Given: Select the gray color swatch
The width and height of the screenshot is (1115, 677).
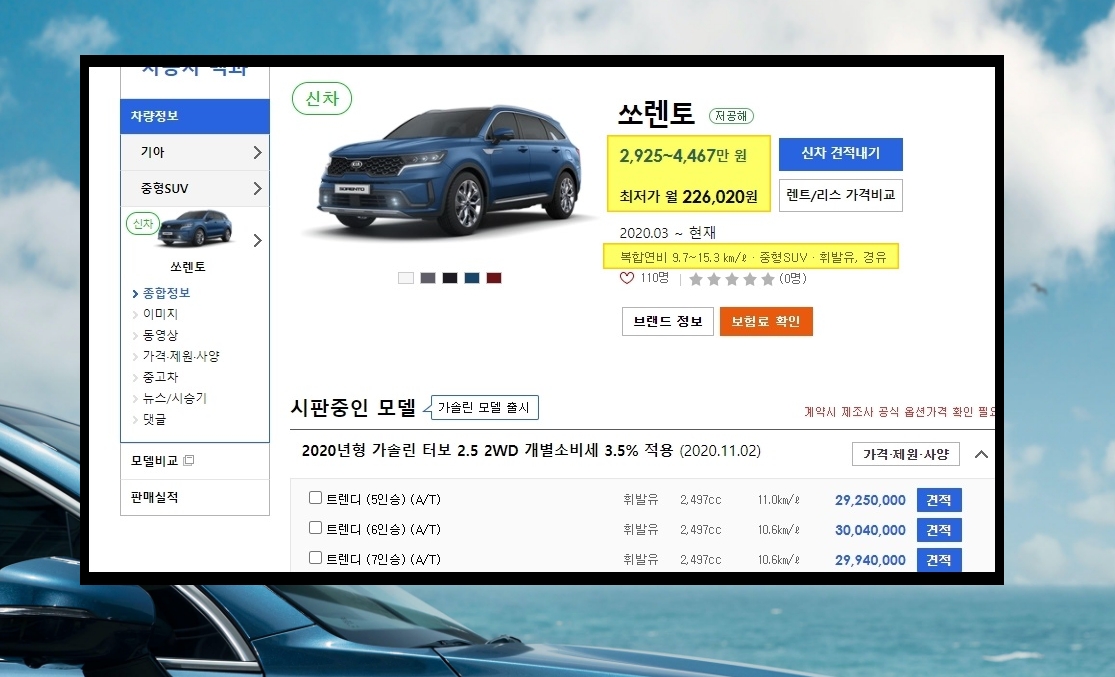Looking at the screenshot, I should click(x=427, y=278).
